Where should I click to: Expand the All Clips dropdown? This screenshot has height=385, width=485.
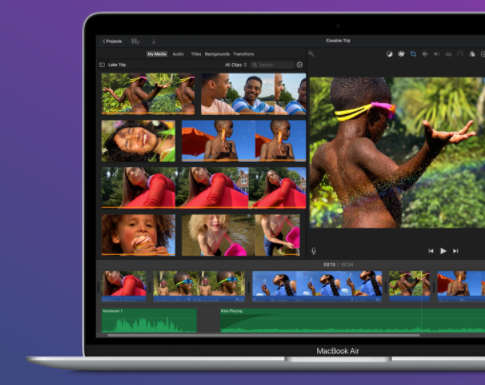(x=236, y=65)
